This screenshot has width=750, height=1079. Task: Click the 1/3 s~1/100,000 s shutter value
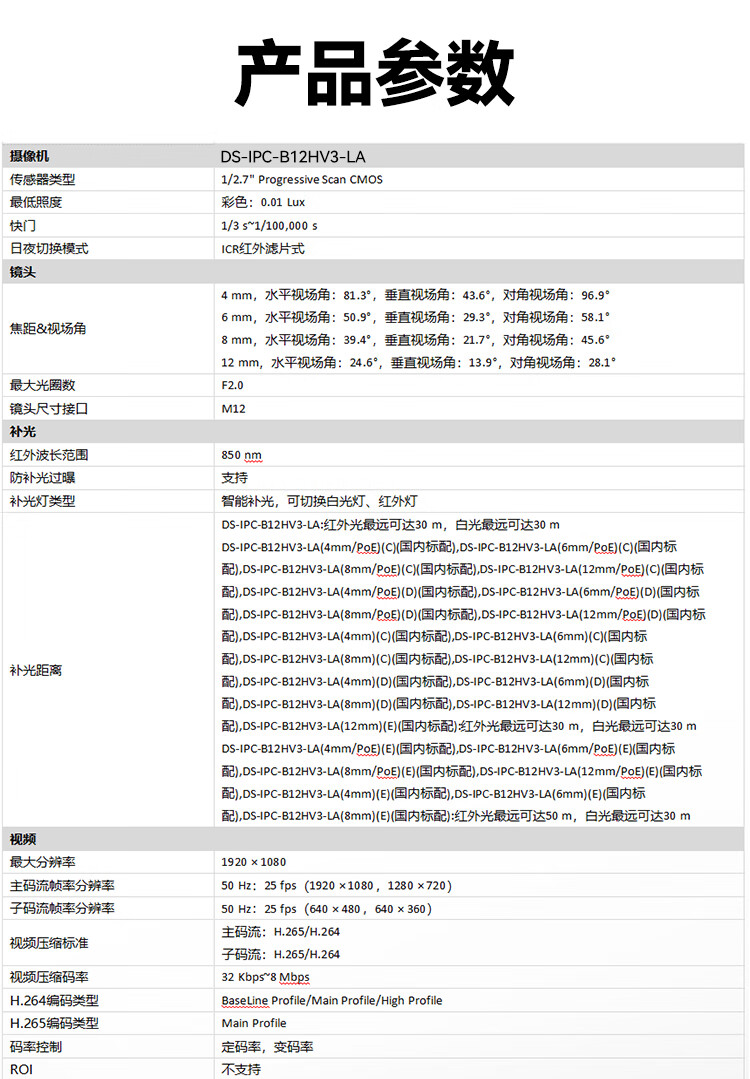(269, 226)
